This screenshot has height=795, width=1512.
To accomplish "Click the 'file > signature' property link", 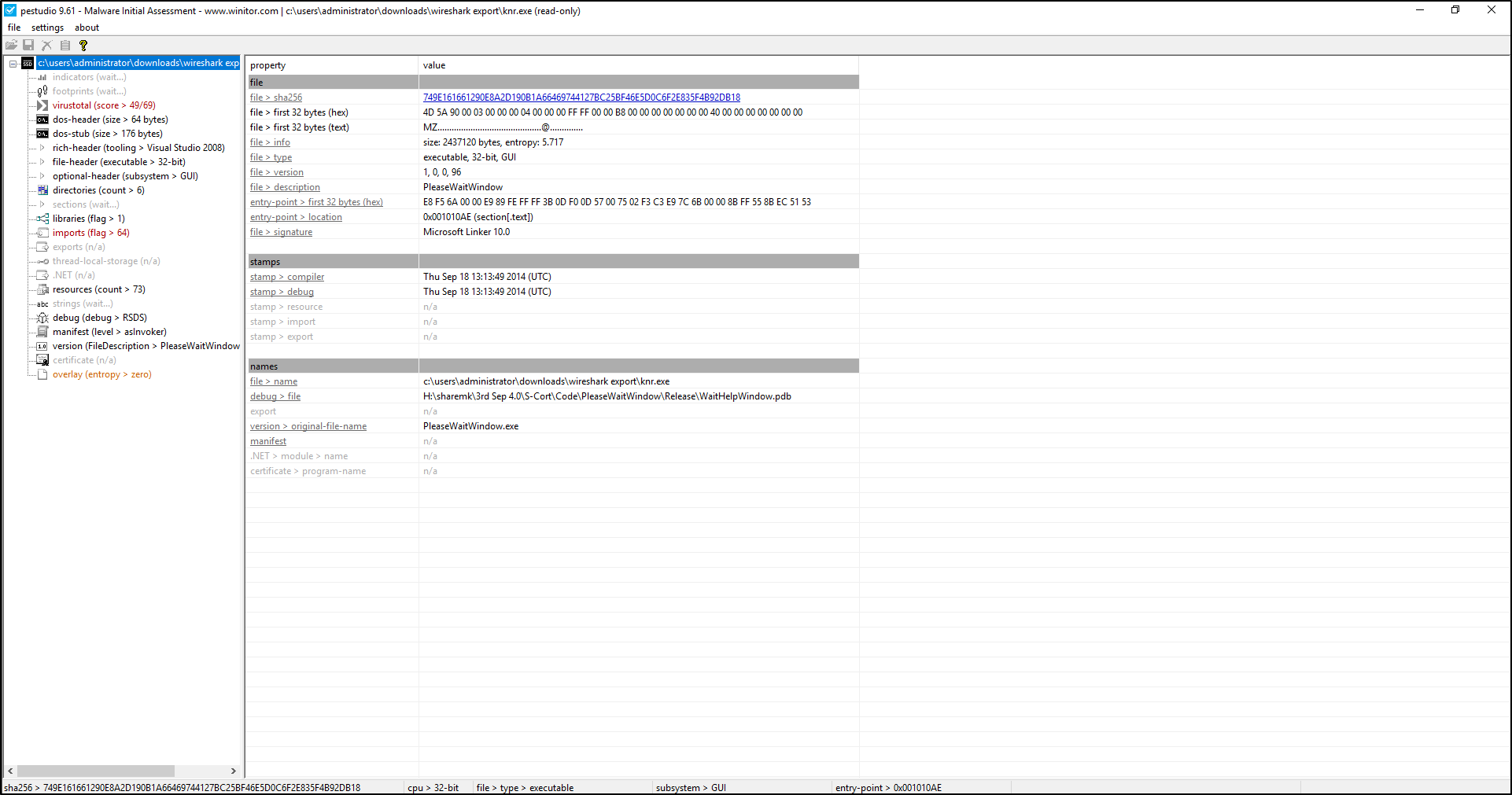I will 281,232.
